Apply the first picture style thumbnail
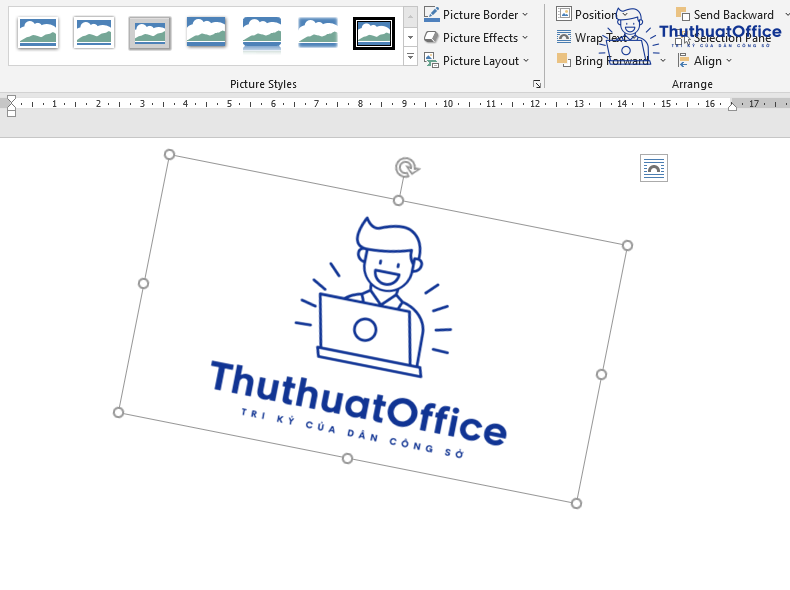The image size is (790, 590). [38, 33]
